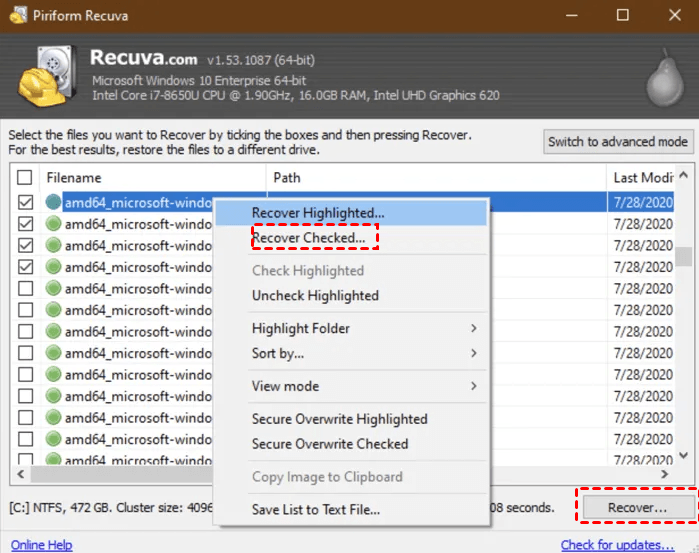
Task: Expand the Sort by... submenu arrow
Action: coord(473,353)
